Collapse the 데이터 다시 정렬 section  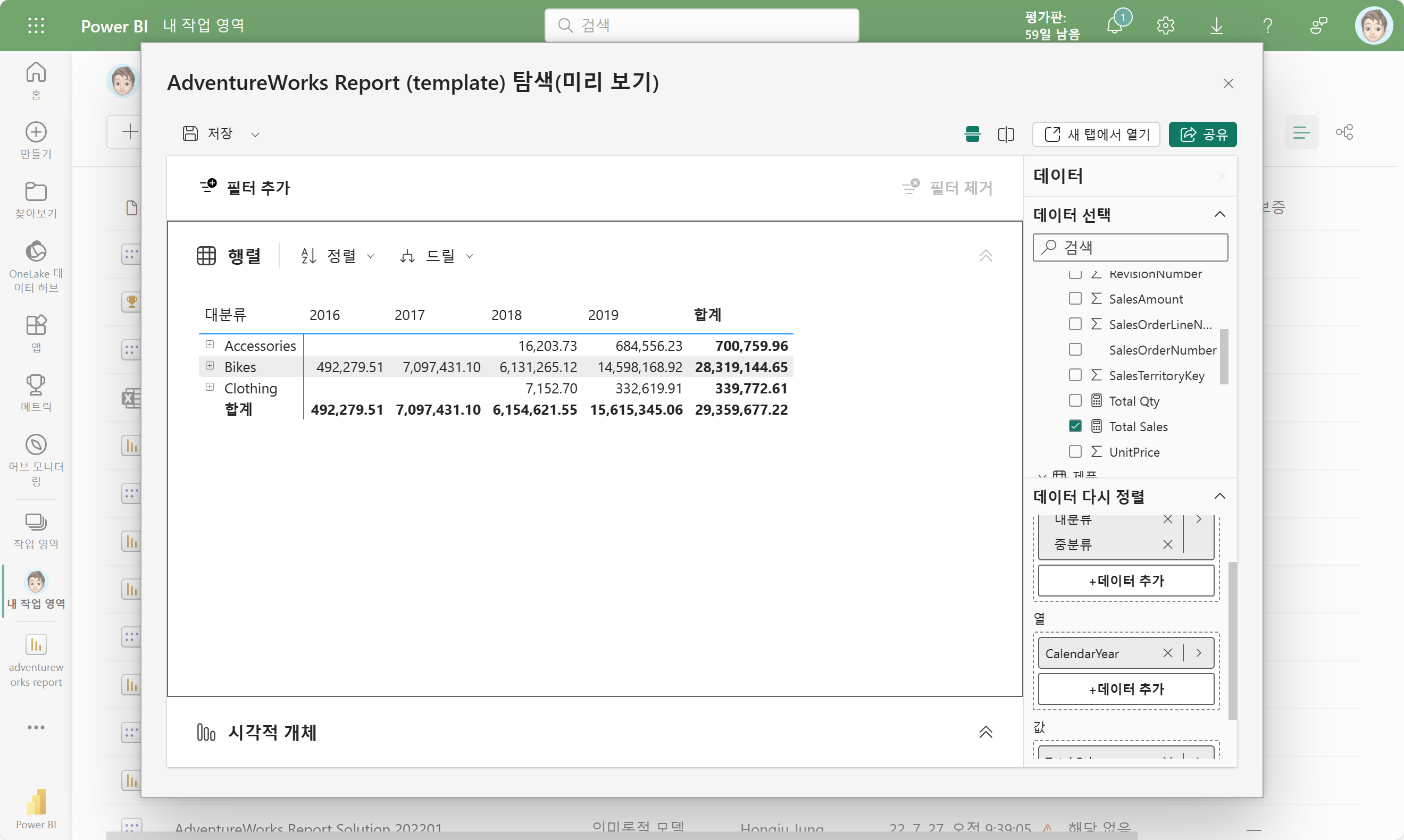click(1219, 497)
